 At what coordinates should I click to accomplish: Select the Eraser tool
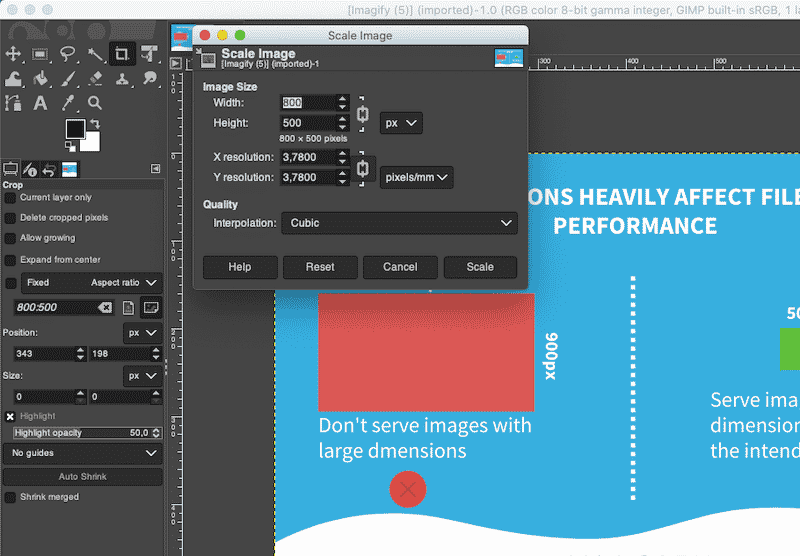[95, 79]
